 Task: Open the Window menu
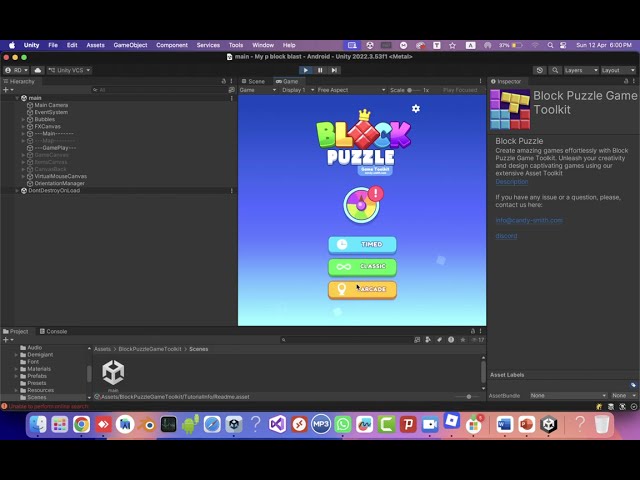coord(263,45)
